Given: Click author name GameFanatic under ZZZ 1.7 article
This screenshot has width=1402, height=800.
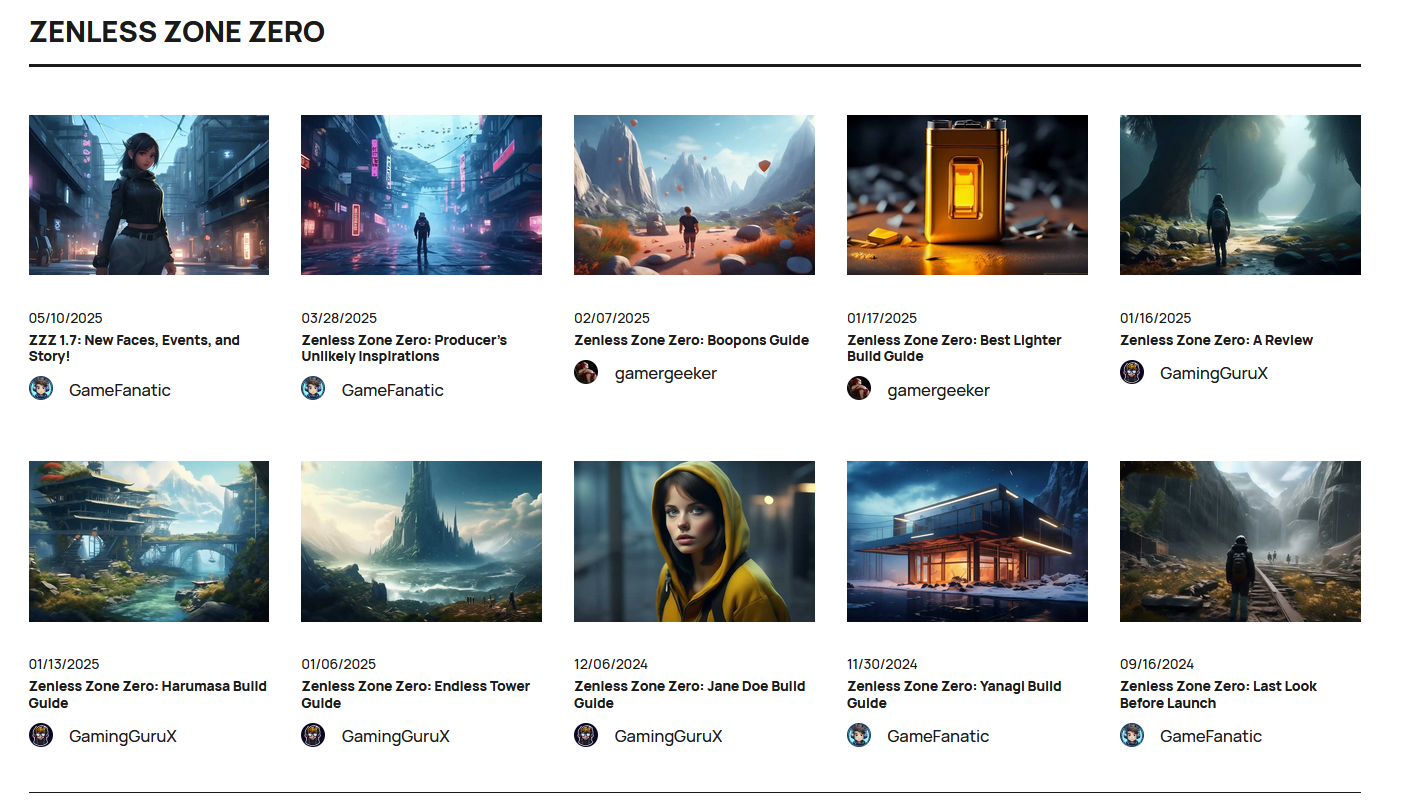Looking at the screenshot, I should [120, 390].
